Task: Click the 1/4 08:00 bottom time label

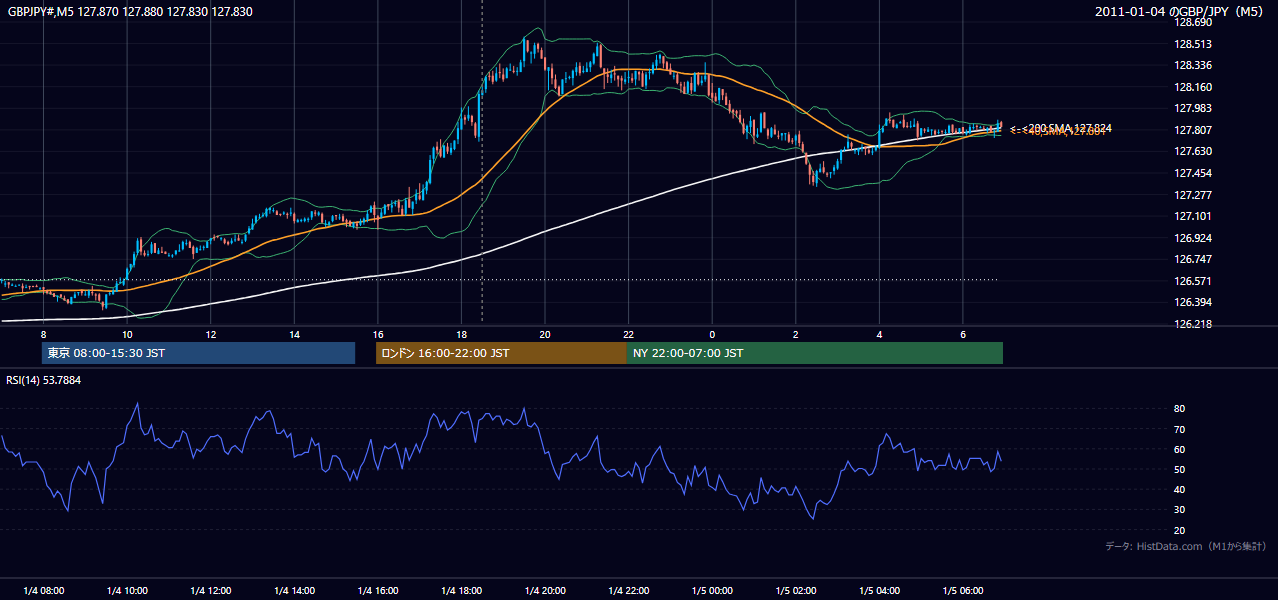Action: [x=43, y=590]
